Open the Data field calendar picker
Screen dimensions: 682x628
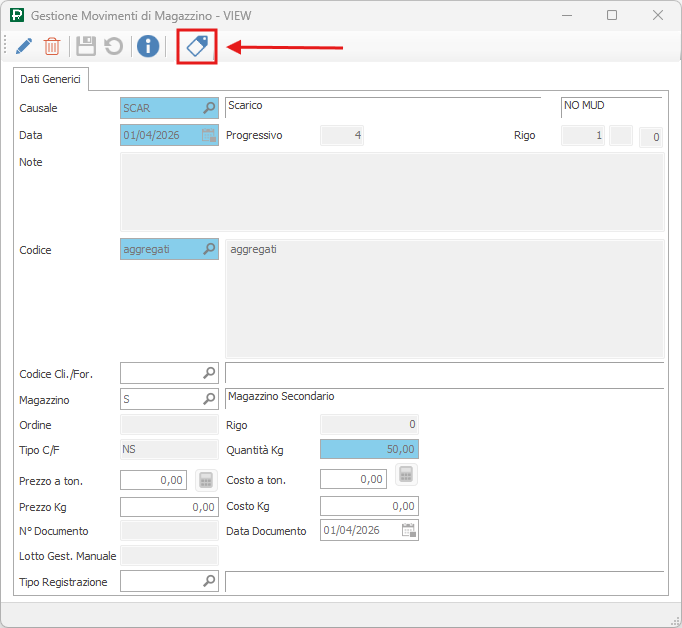coord(209,135)
